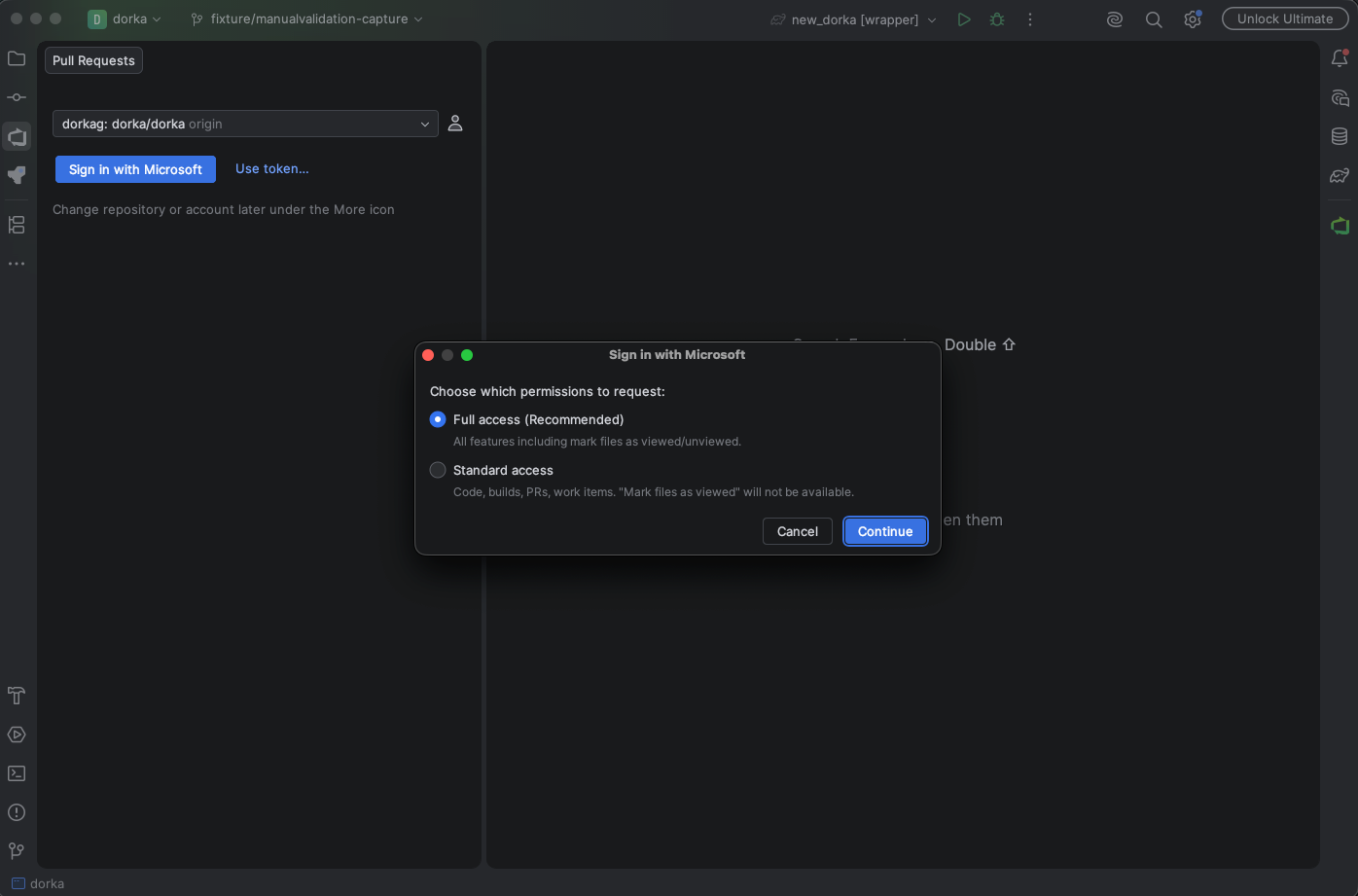
Task: Close the Sign in with Microsoft dialog
Action: point(428,355)
